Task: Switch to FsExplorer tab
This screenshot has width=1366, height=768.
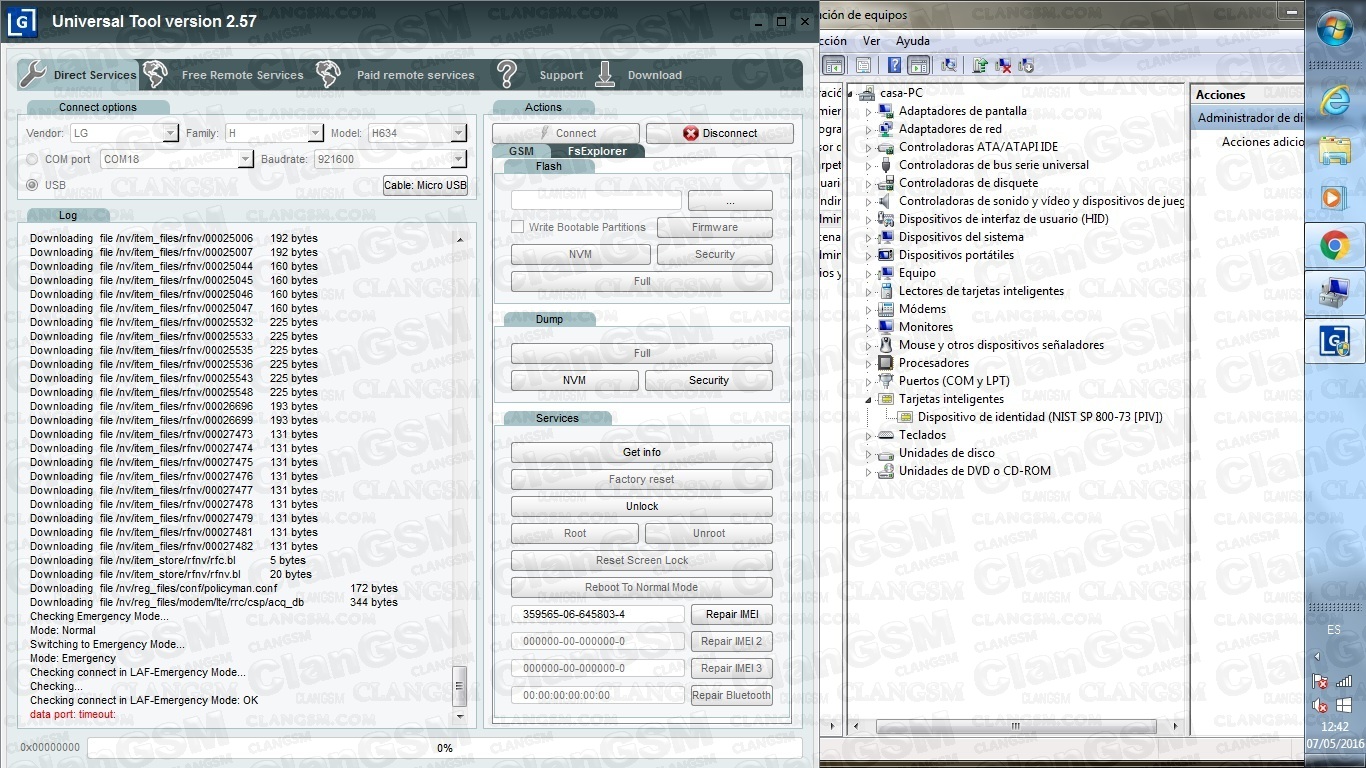Action: 597,151
